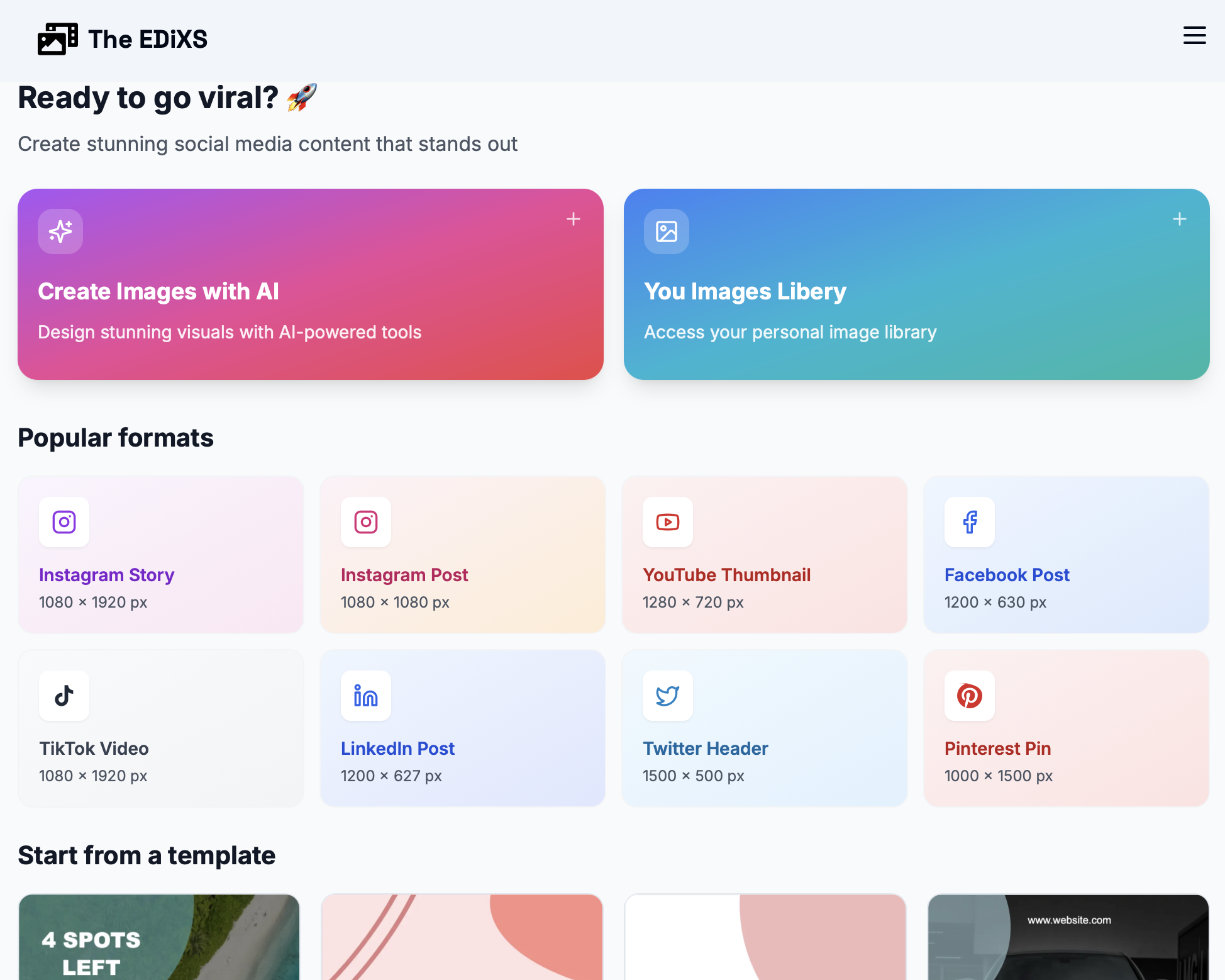Open the pink striped template thumbnail
The height and width of the screenshot is (980, 1225).
pos(462,937)
